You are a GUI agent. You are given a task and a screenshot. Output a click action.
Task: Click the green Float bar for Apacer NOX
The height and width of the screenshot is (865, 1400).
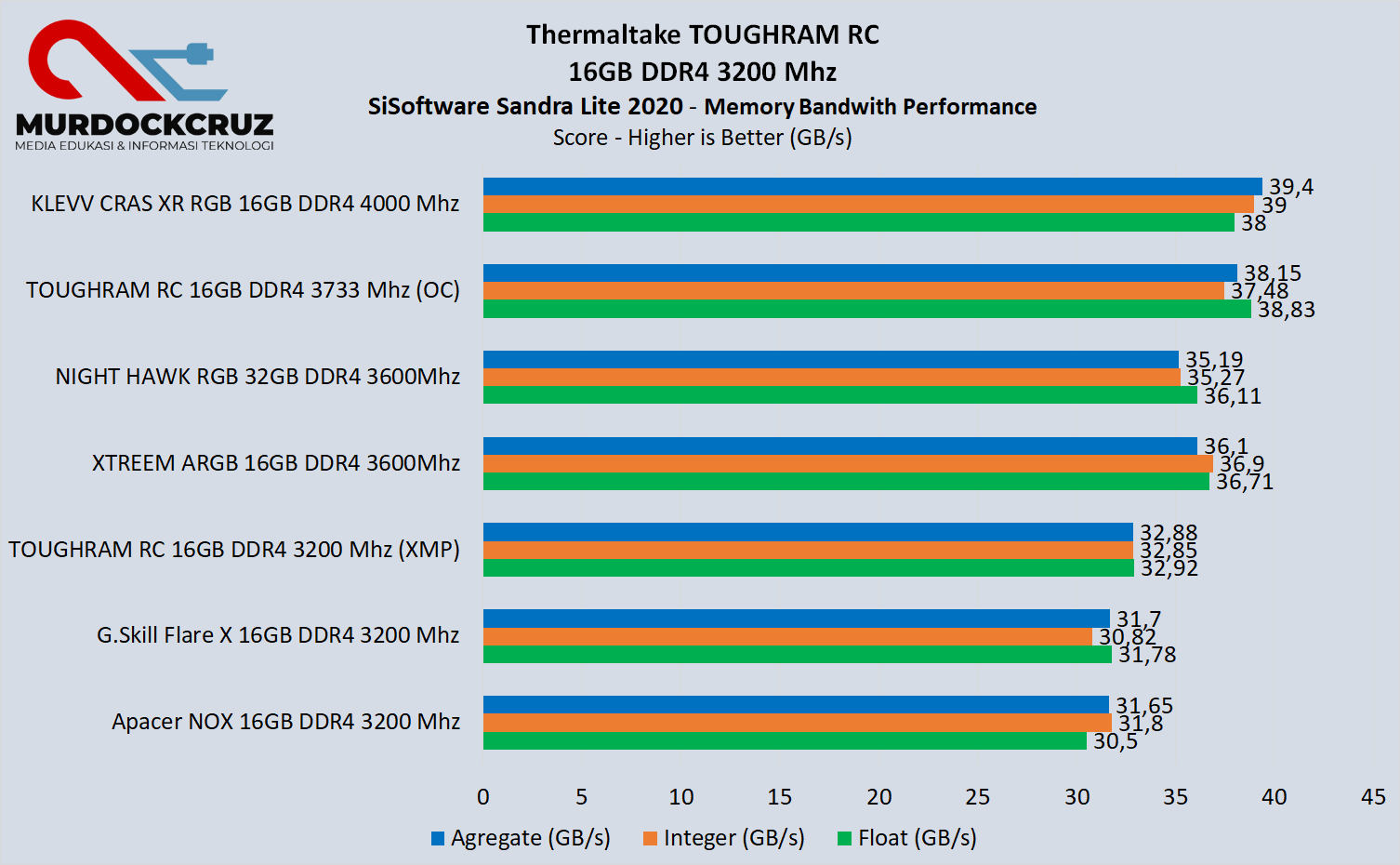point(785,741)
